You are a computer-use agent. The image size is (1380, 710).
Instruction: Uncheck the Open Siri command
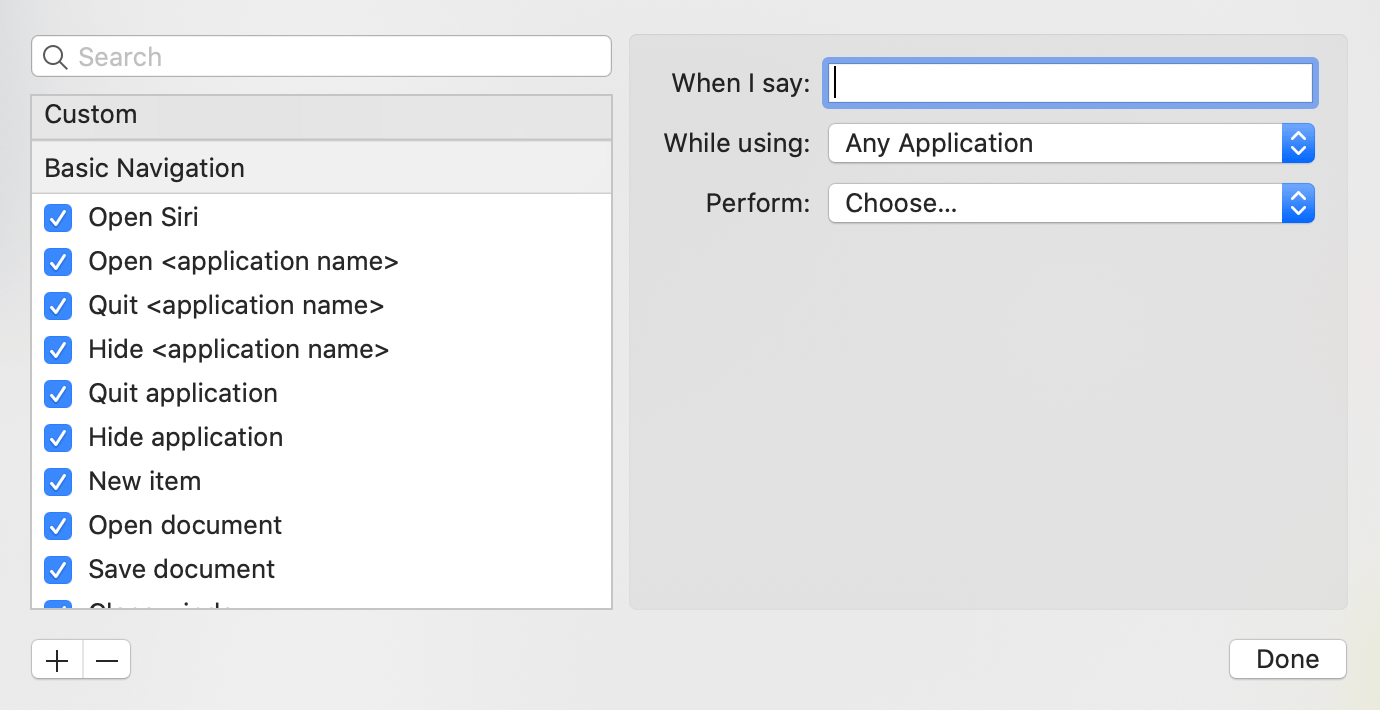[x=58, y=217]
